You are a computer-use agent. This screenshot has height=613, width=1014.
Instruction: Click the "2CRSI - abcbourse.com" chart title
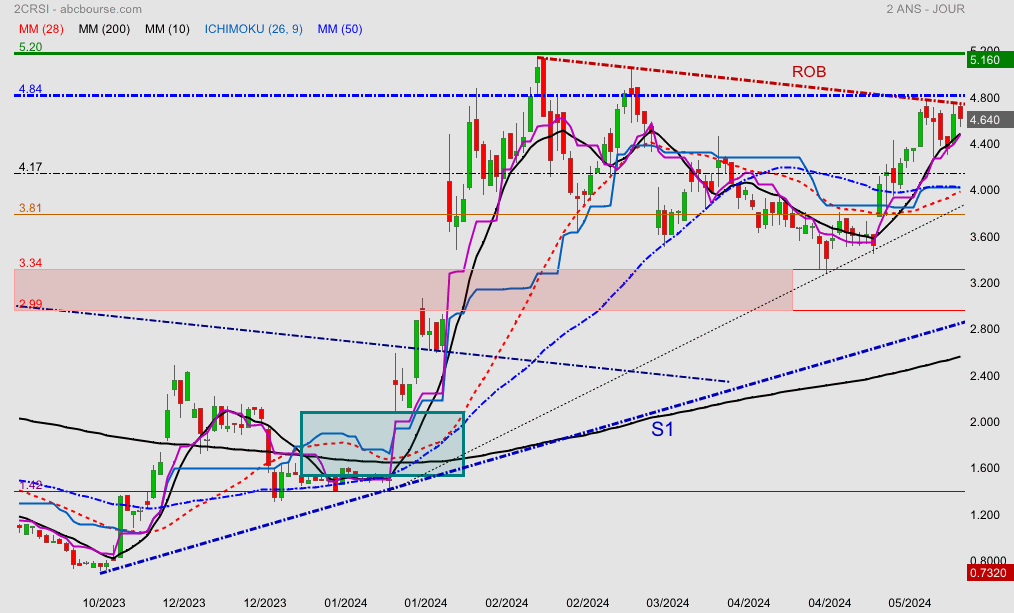(78, 9)
